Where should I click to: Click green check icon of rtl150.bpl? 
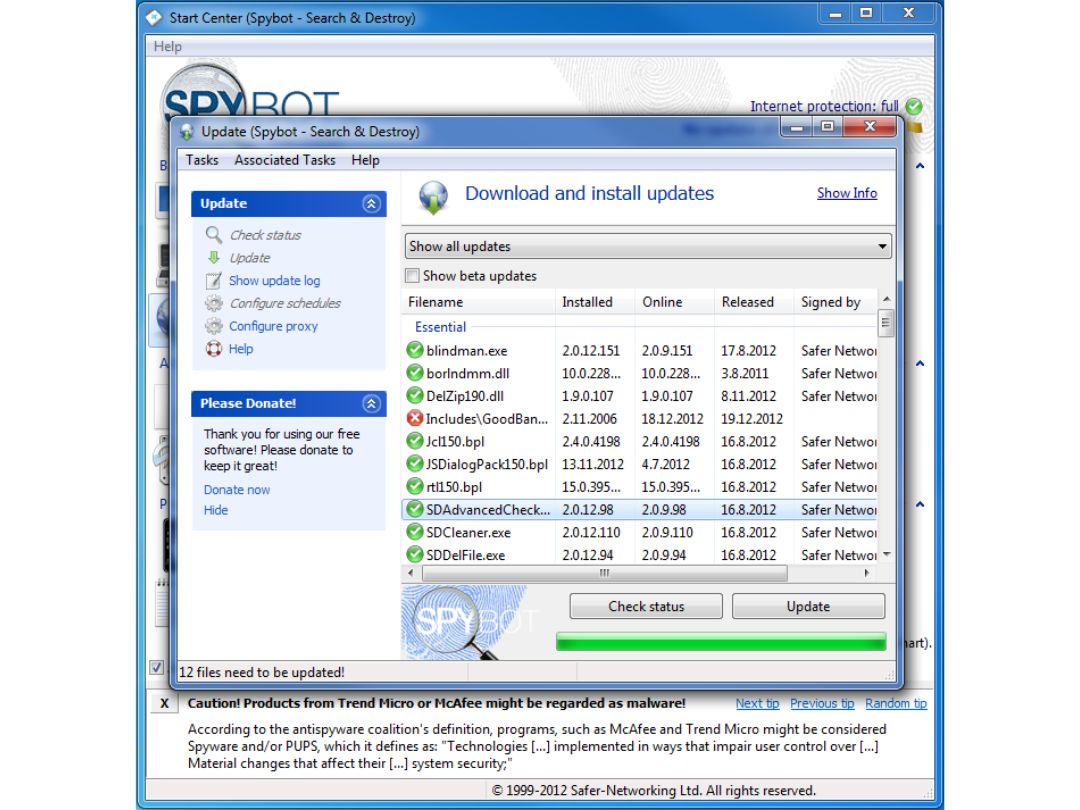coord(415,486)
